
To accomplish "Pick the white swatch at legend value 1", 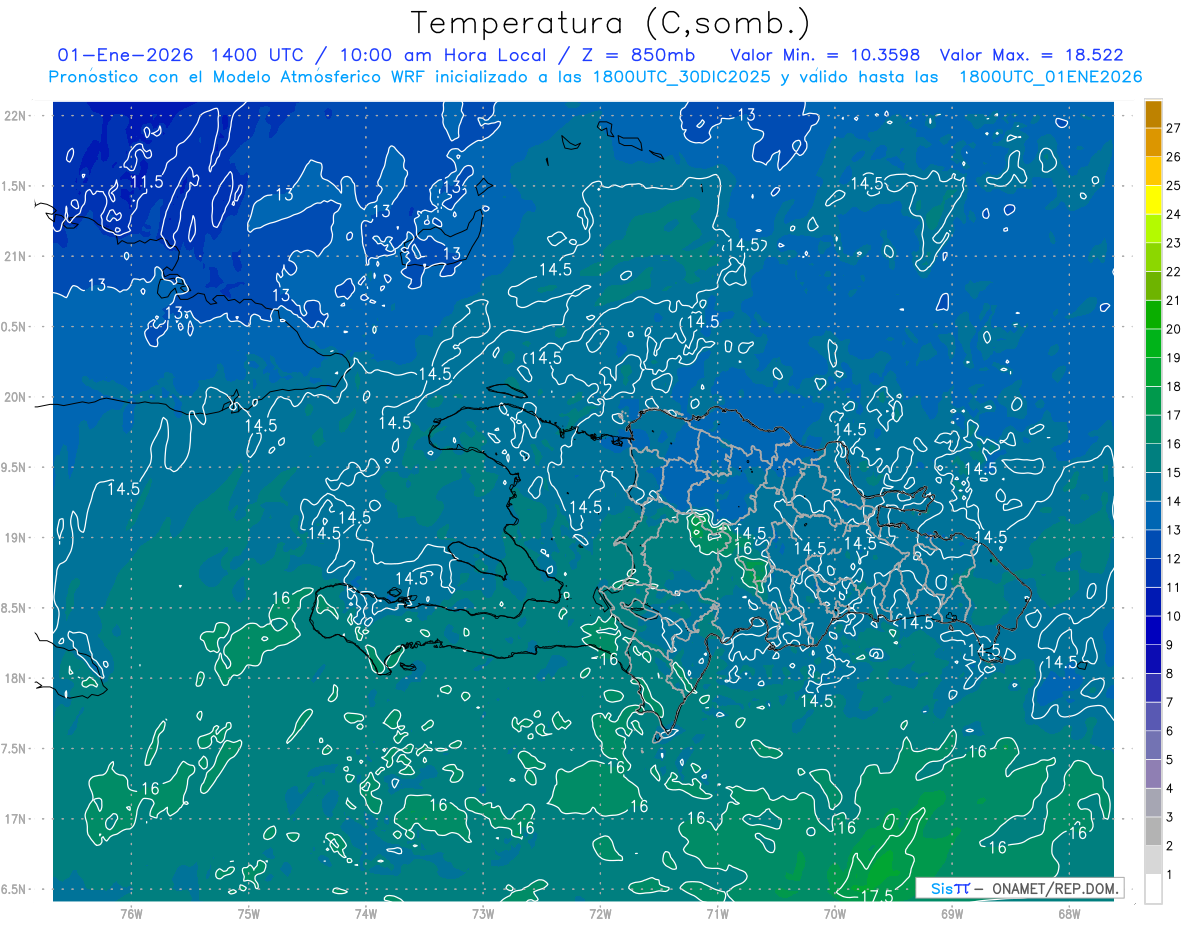I will pos(1153,889).
